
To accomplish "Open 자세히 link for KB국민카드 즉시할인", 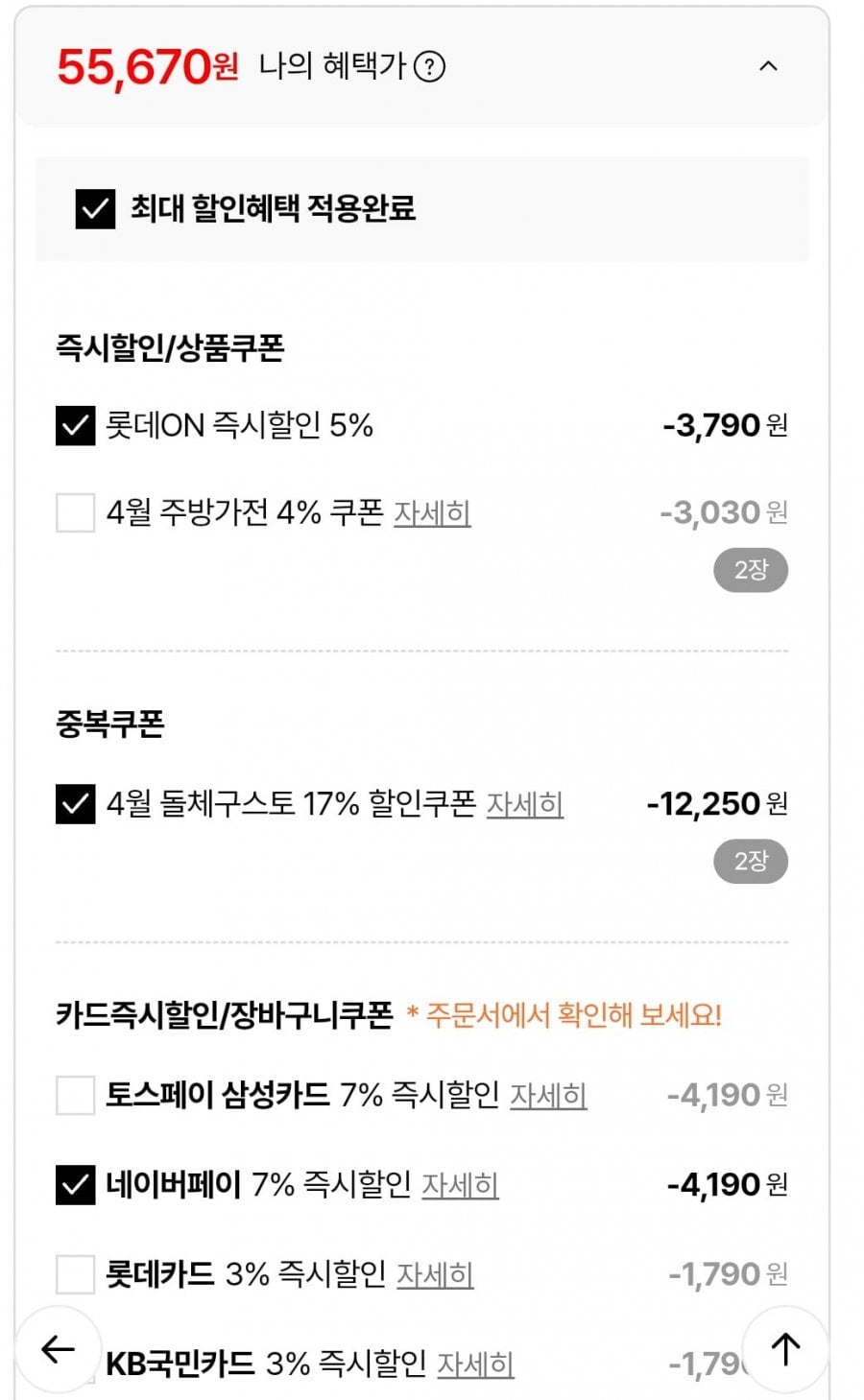I will pyautogui.click(x=475, y=1364).
